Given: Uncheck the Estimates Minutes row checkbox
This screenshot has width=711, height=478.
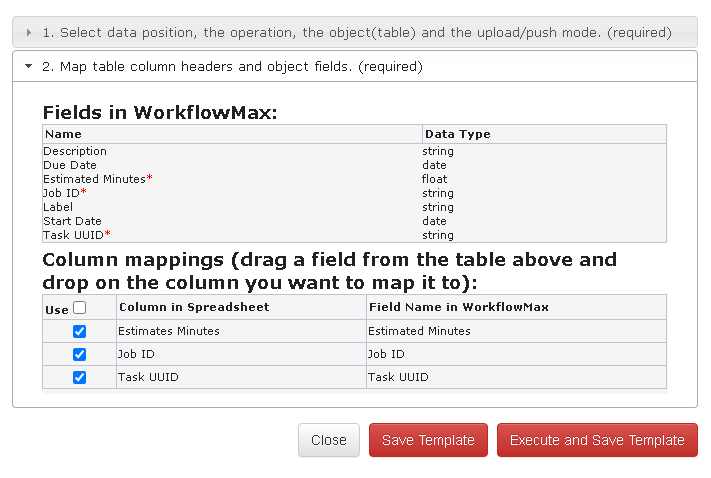Looking at the screenshot, I should (x=79, y=332).
